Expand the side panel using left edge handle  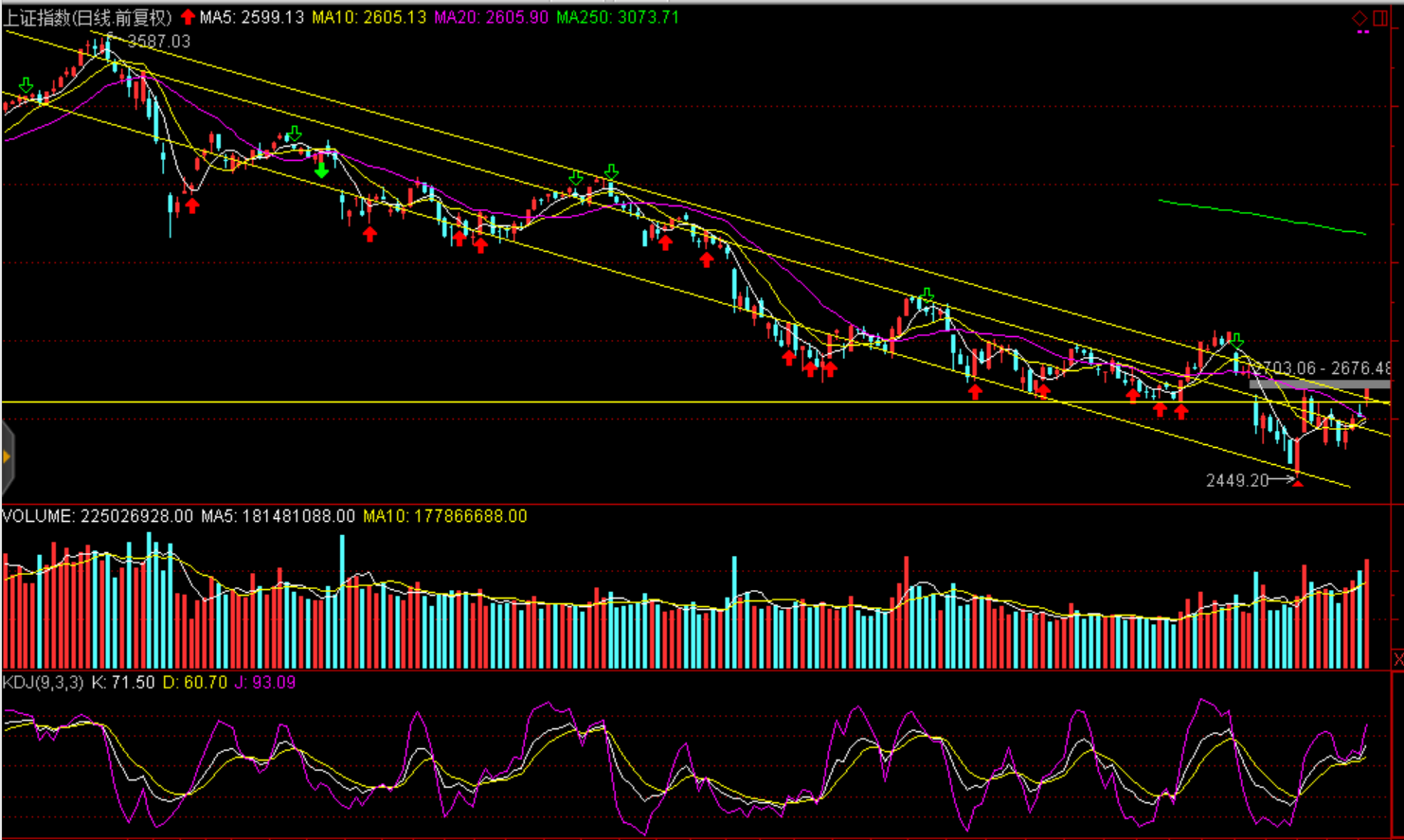(7, 458)
